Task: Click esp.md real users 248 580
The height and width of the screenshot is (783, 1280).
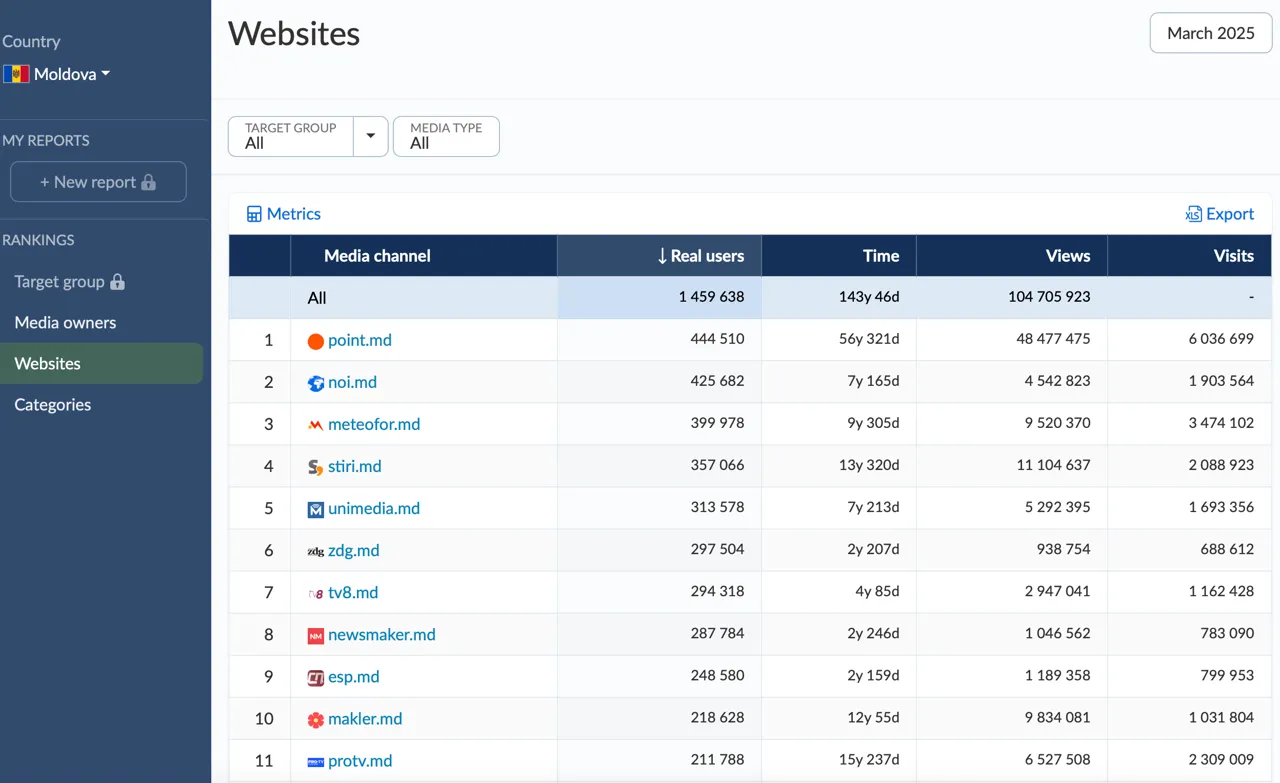Action: [717, 675]
